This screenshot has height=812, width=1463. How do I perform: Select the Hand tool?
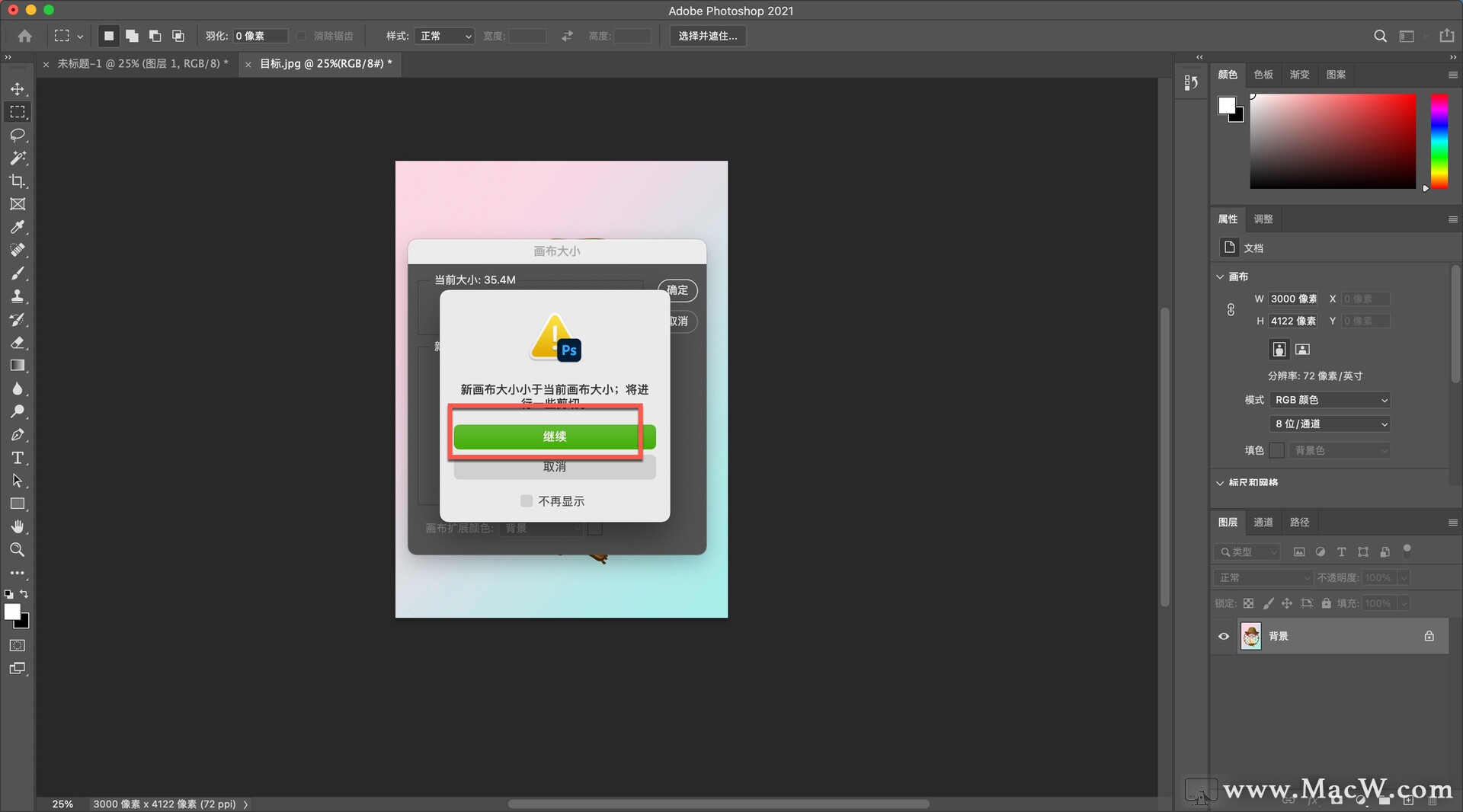18,526
